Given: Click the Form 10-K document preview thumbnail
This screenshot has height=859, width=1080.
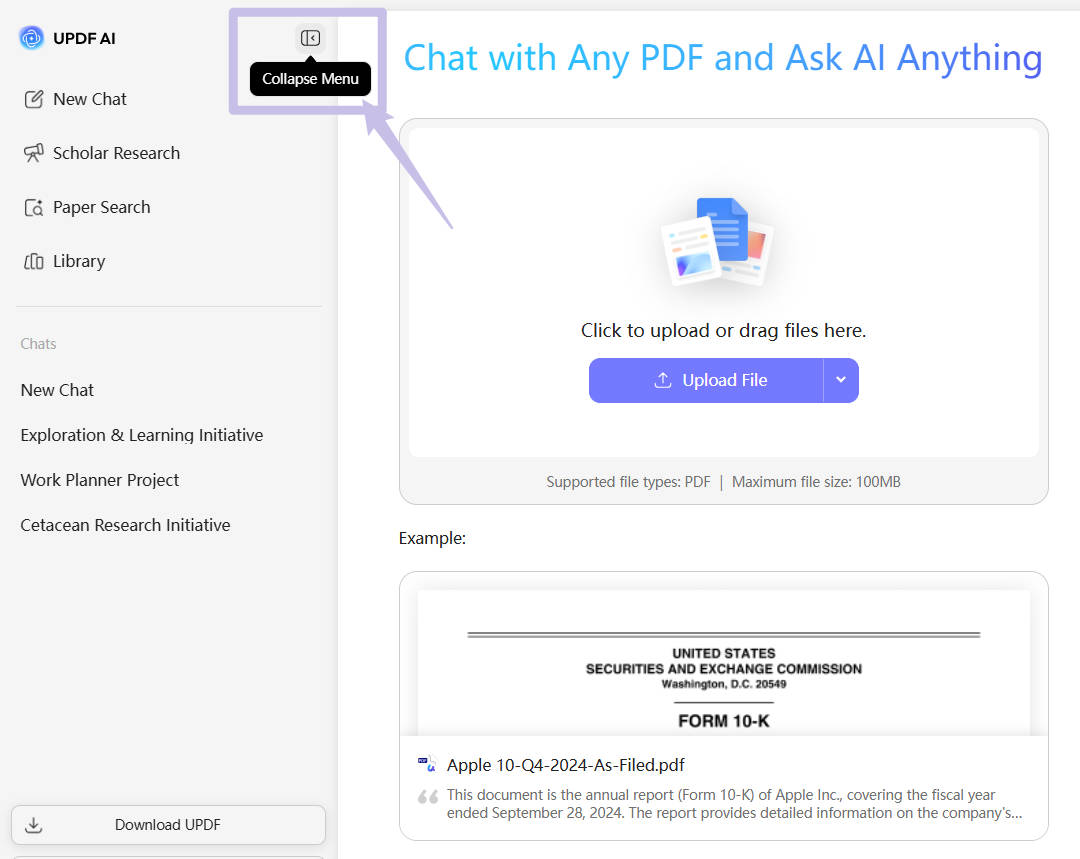Looking at the screenshot, I should coord(724,663).
